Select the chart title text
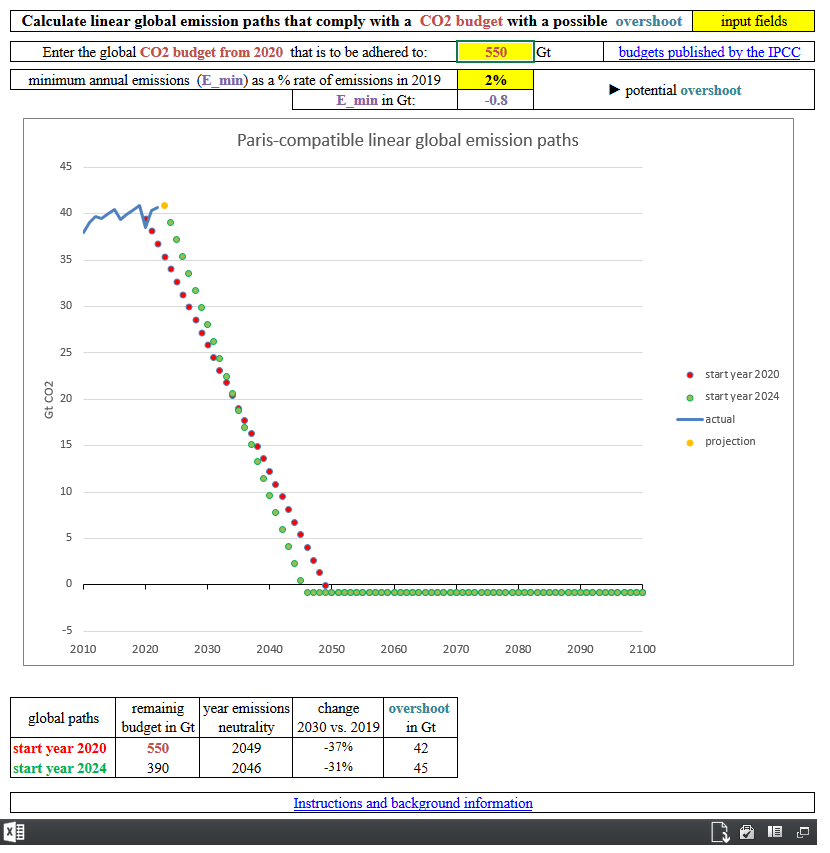The image size is (830, 853). coord(407,140)
